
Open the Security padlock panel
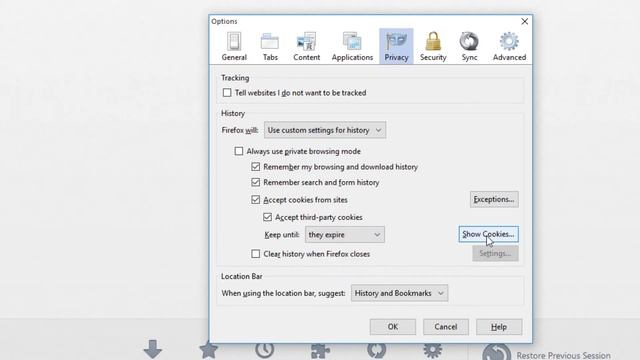point(433,47)
